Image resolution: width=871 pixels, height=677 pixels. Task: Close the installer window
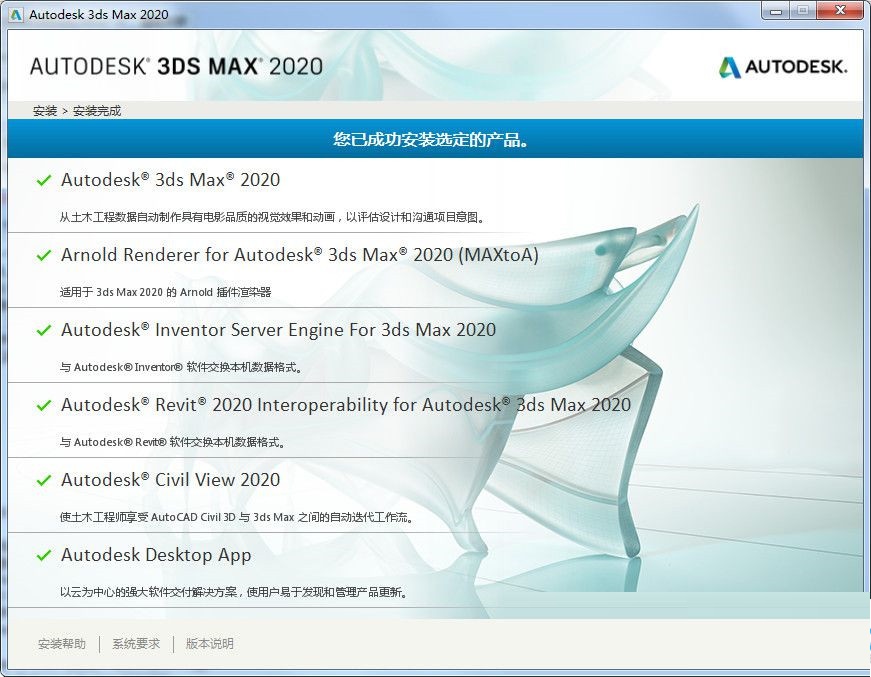coord(839,10)
